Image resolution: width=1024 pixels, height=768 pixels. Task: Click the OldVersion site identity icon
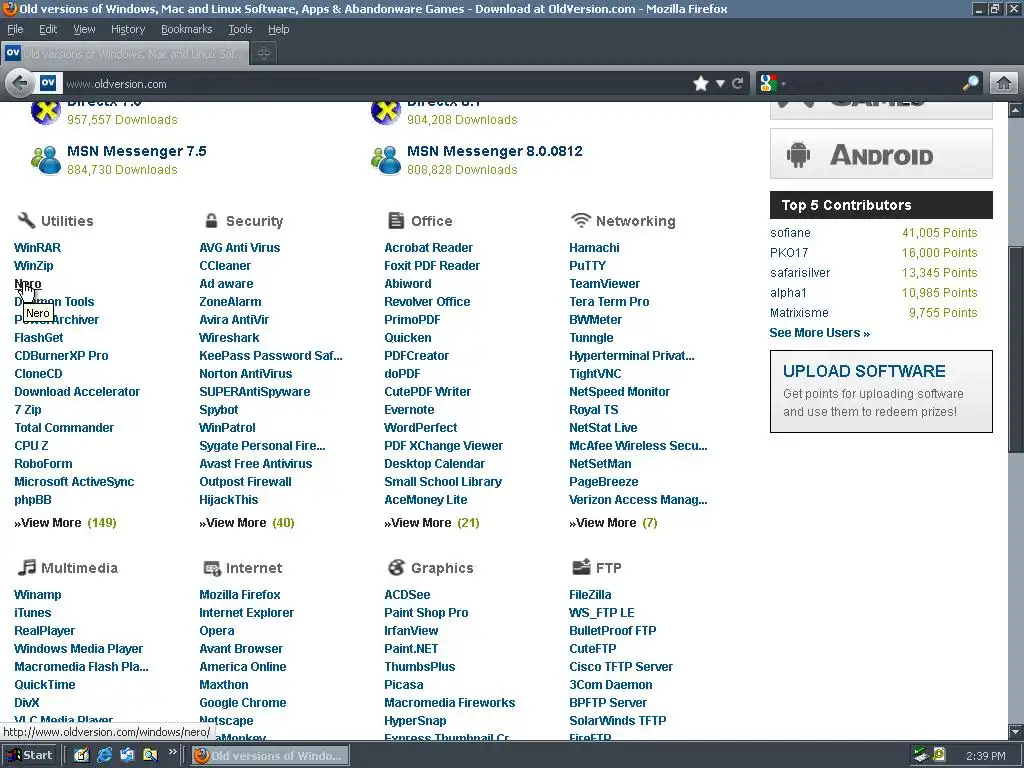[48, 83]
